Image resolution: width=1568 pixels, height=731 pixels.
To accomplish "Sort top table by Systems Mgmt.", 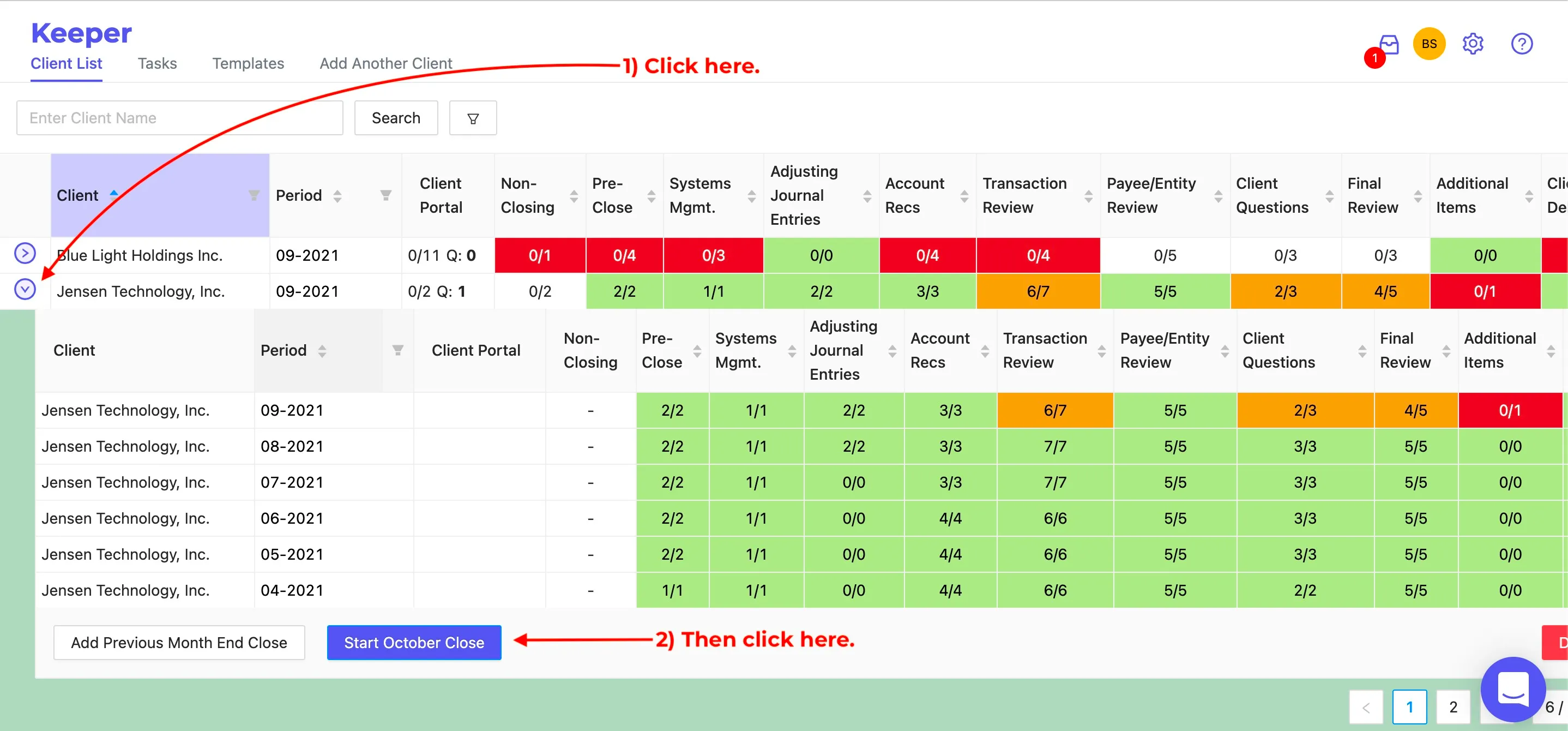I will coord(752,196).
